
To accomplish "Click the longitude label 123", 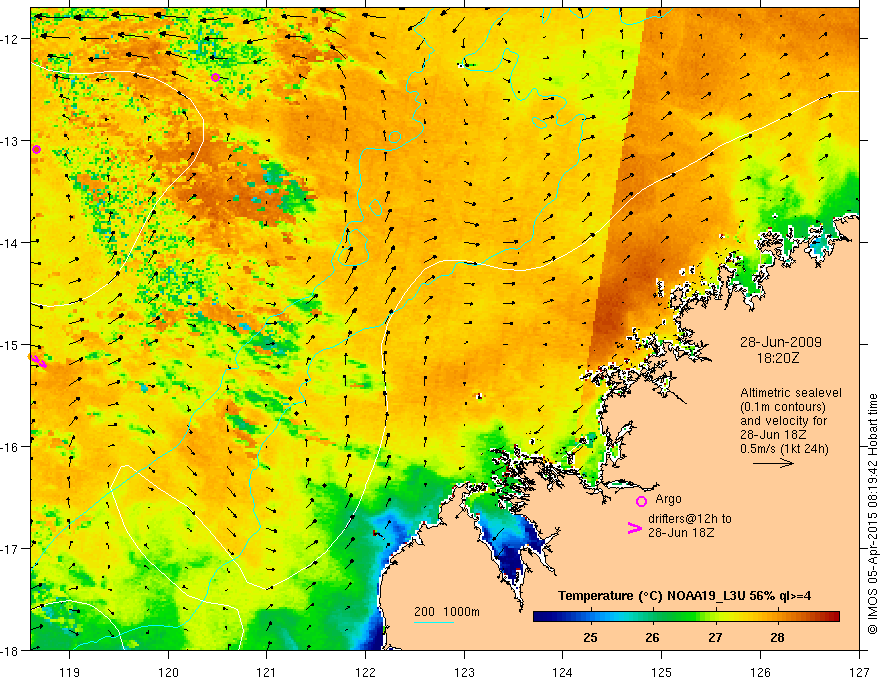I will coord(464,672).
